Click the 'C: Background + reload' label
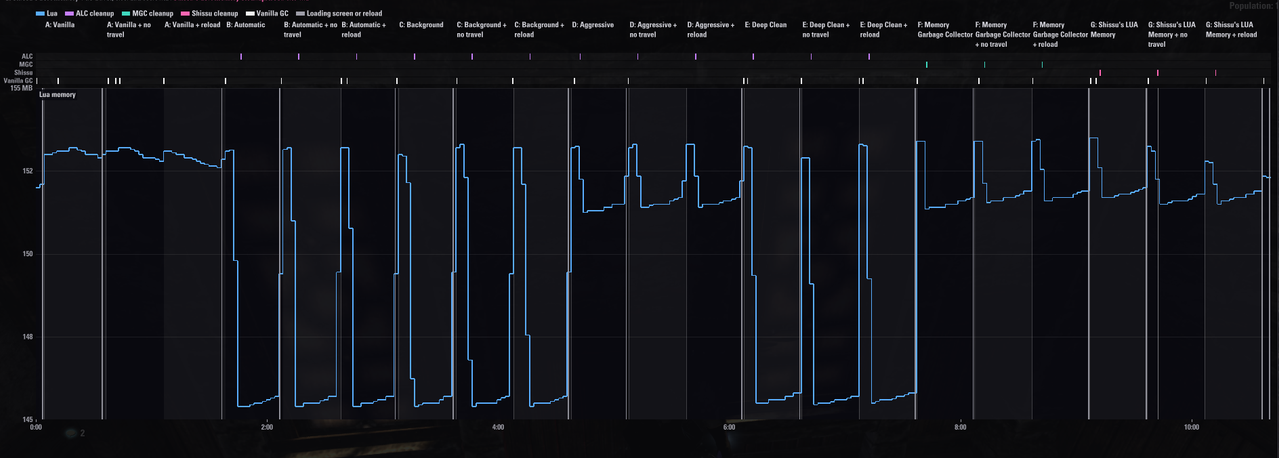 539,29
